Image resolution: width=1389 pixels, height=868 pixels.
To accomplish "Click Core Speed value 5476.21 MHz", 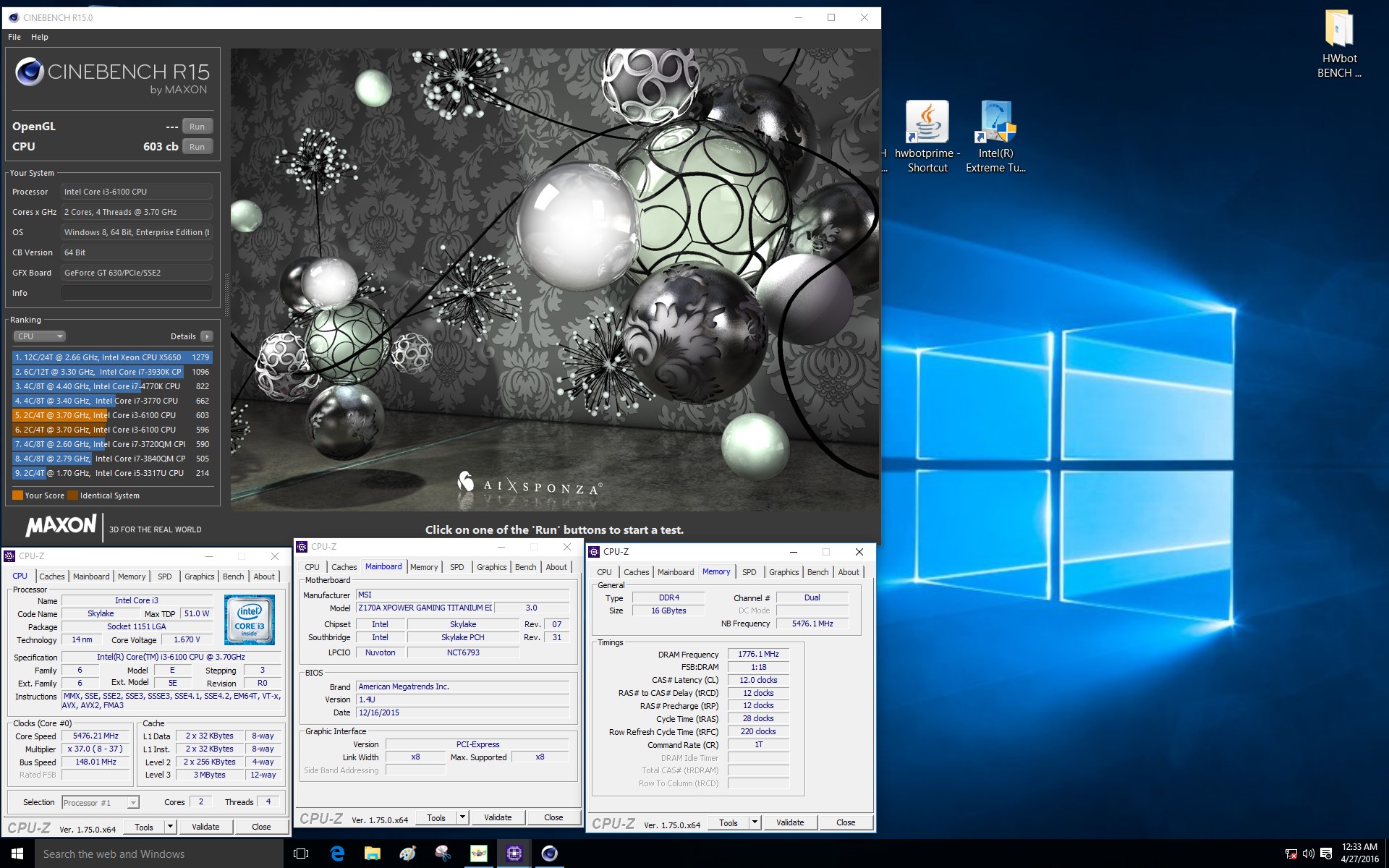I will pos(95,736).
